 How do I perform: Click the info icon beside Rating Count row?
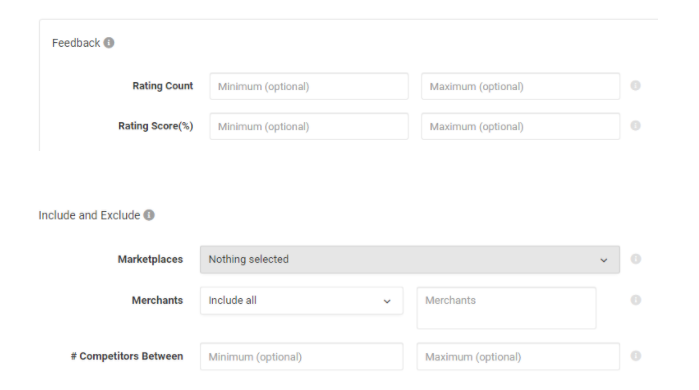(x=635, y=86)
